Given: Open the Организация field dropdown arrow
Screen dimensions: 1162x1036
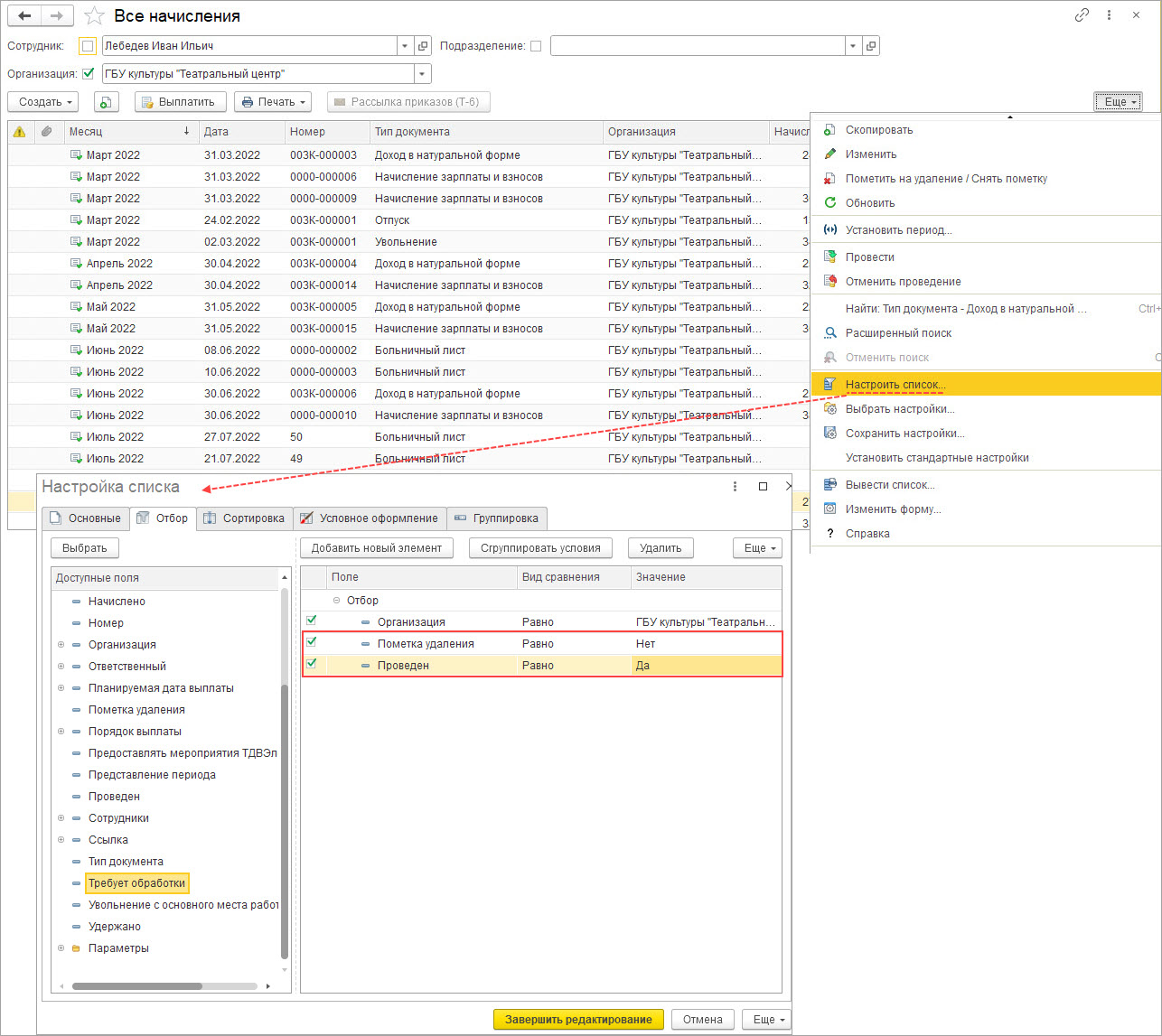Looking at the screenshot, I should point(422,74).
